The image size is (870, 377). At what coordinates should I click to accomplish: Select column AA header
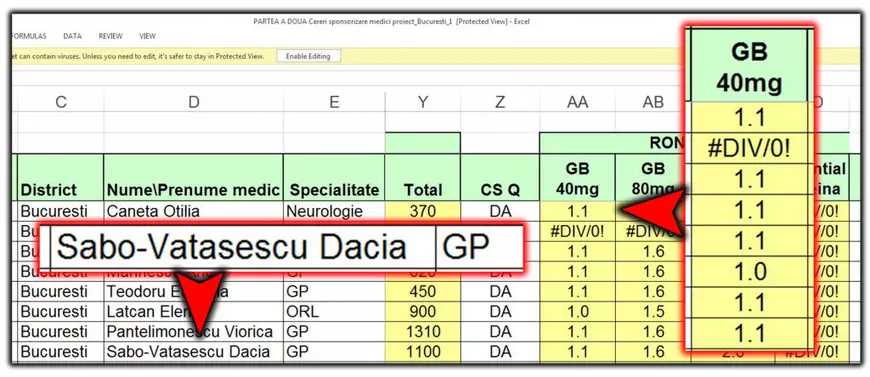coord(577,102)
